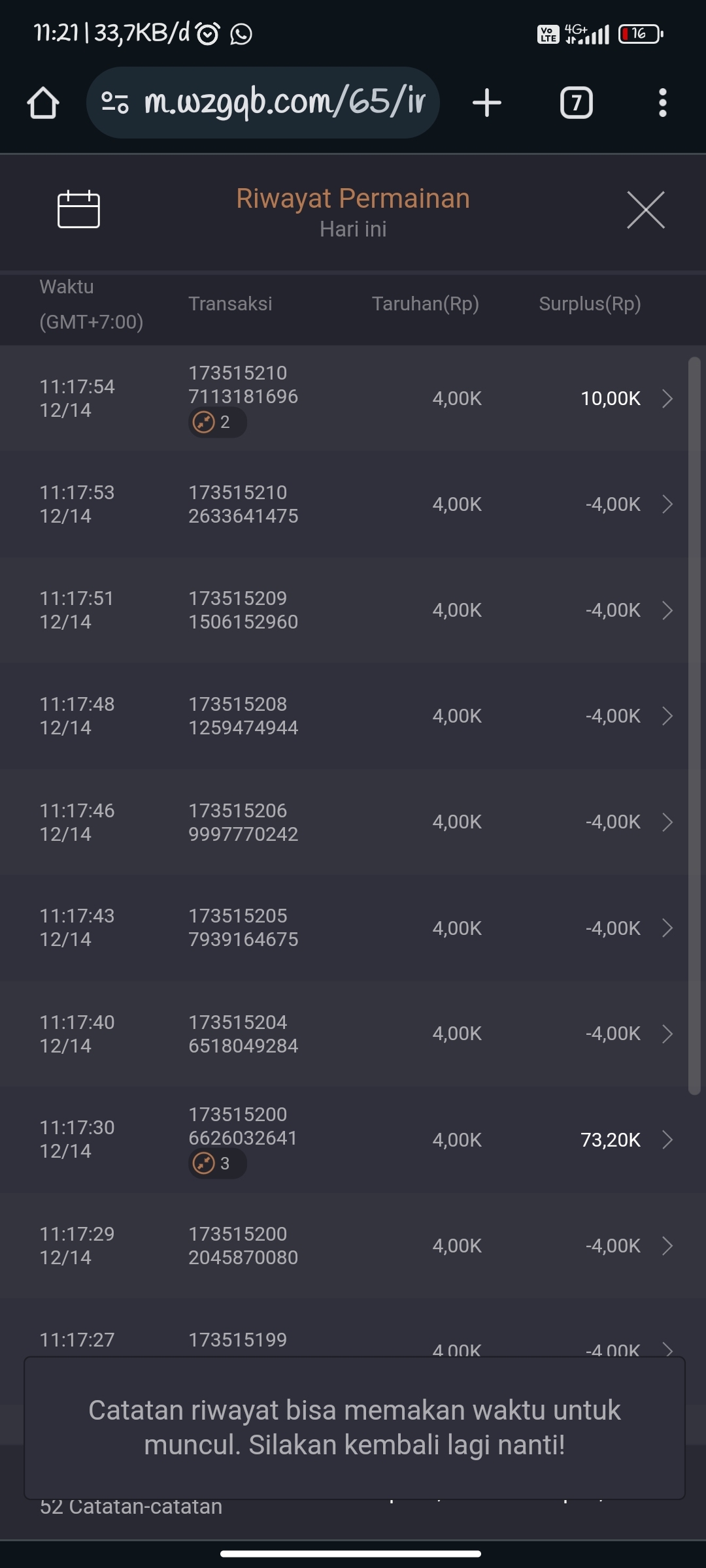Click the Taruhan(Rp) column header
The height and width of the screenshot is (1568, 706).
pyautogui.click(x=425, y=304)
